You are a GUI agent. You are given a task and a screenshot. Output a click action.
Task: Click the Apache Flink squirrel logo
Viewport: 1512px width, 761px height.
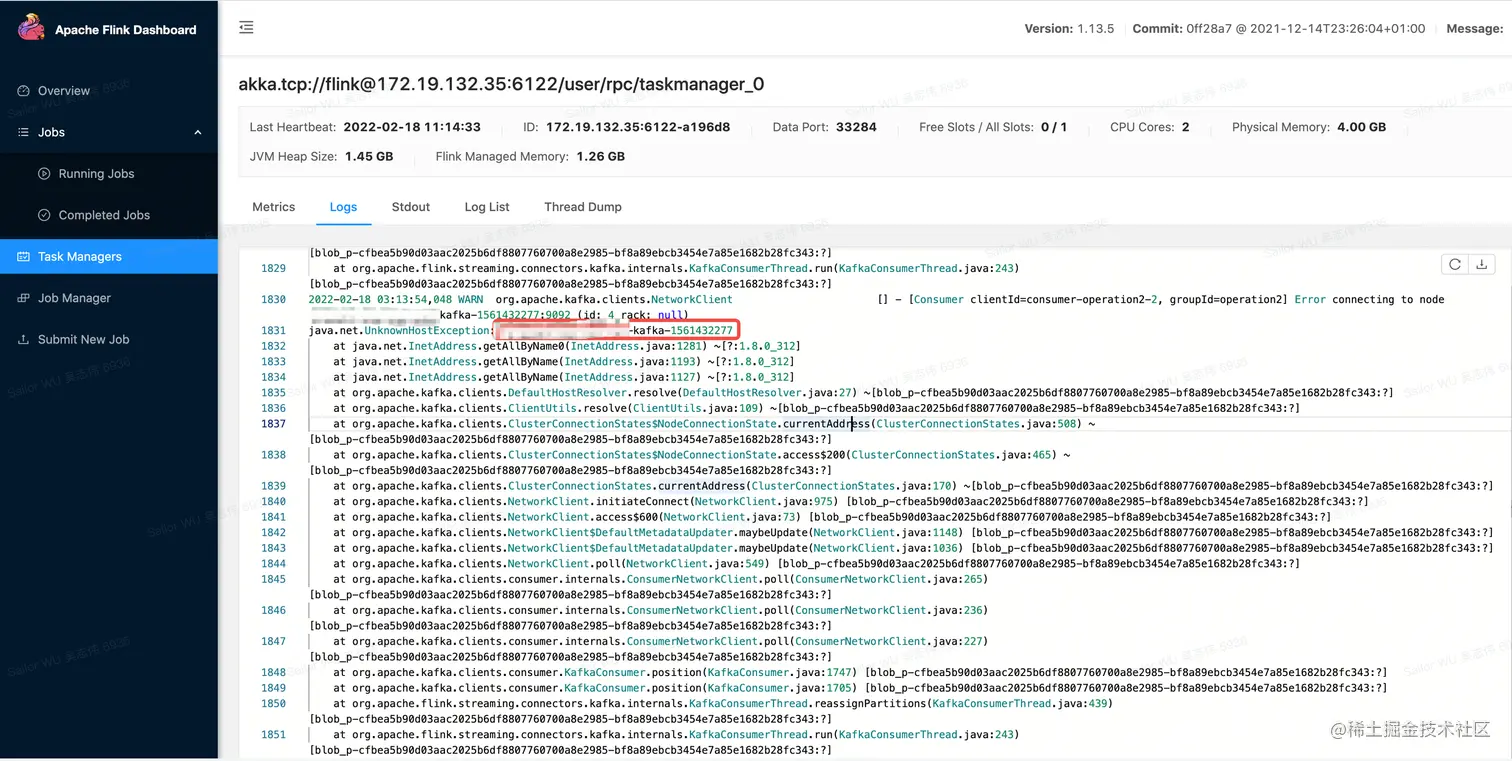[31, 28]
